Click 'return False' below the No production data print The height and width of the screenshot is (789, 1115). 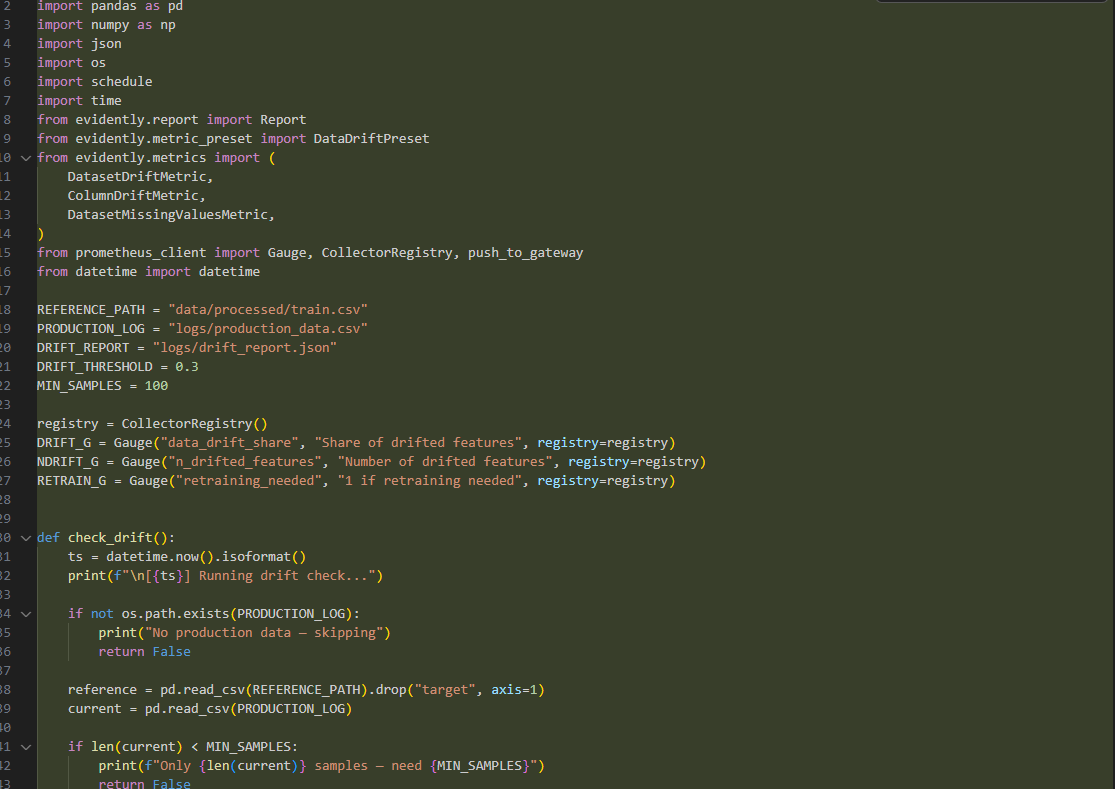[144, 652]
